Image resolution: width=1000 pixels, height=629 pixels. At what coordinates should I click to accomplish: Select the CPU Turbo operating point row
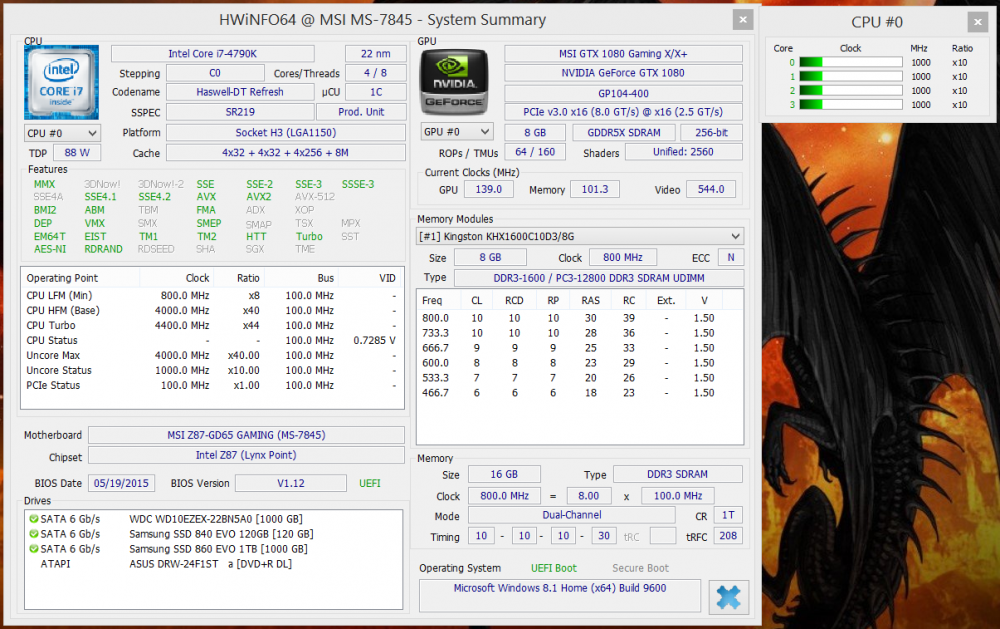(210, 325)
